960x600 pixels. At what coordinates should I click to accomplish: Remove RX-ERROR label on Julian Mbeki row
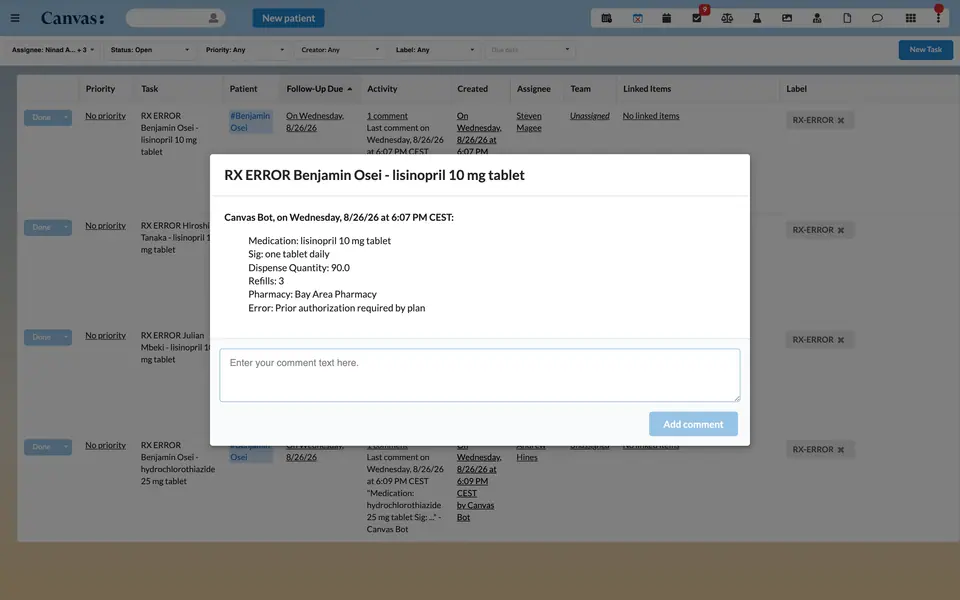click(x=841, y=340)
